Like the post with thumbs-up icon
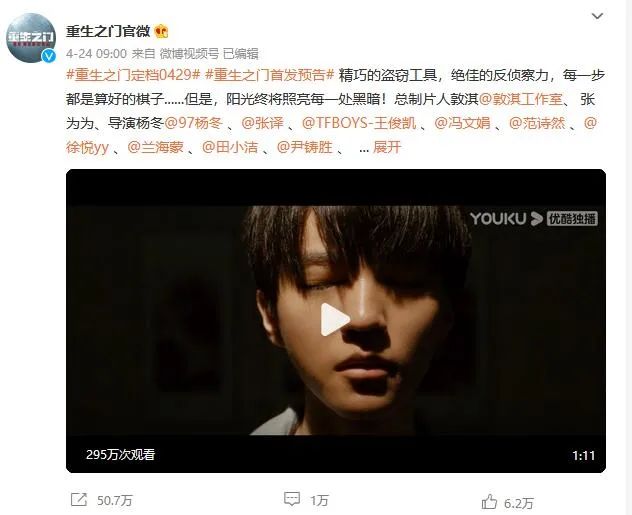Image resolution: width=632 pixels, height=515 pixels. [x=489, y=502]
